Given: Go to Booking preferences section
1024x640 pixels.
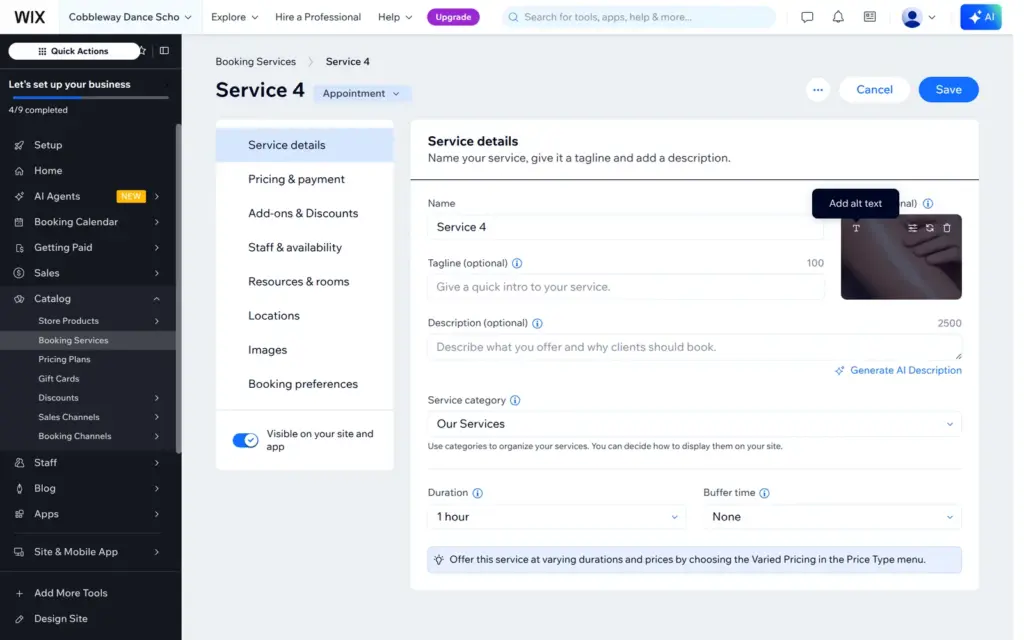Looking at the screenshot, I should [x=304, y=384].
